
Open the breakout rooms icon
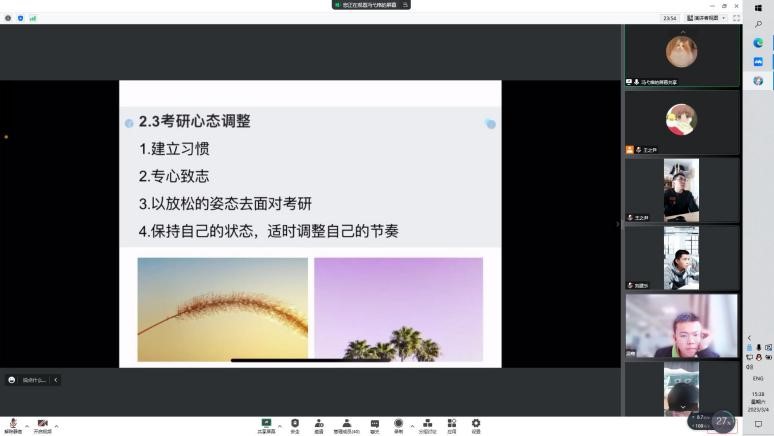pyautogui.click(x=427, y=424)
